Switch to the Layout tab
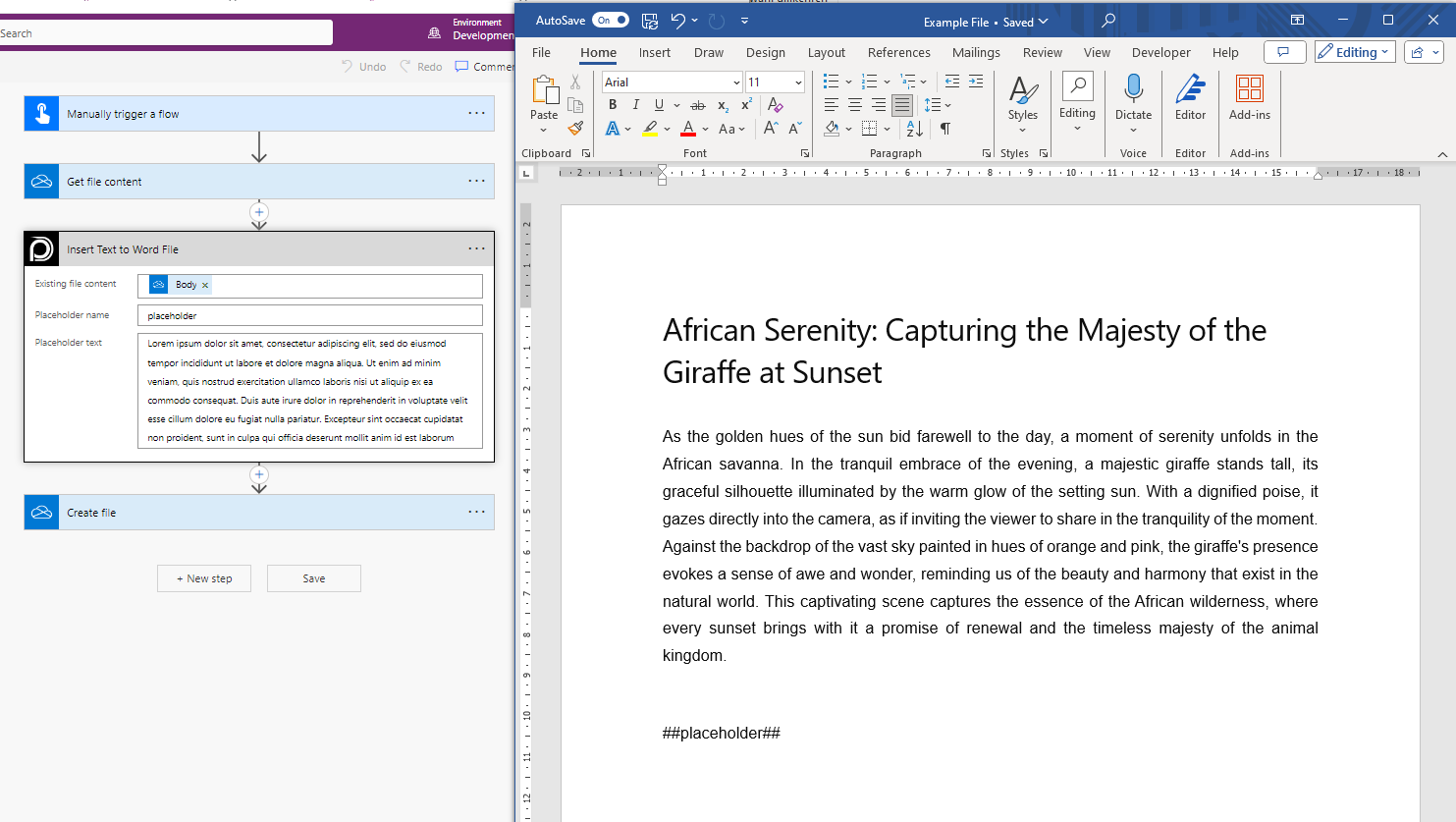1456x822 pixels. (826, 53)
